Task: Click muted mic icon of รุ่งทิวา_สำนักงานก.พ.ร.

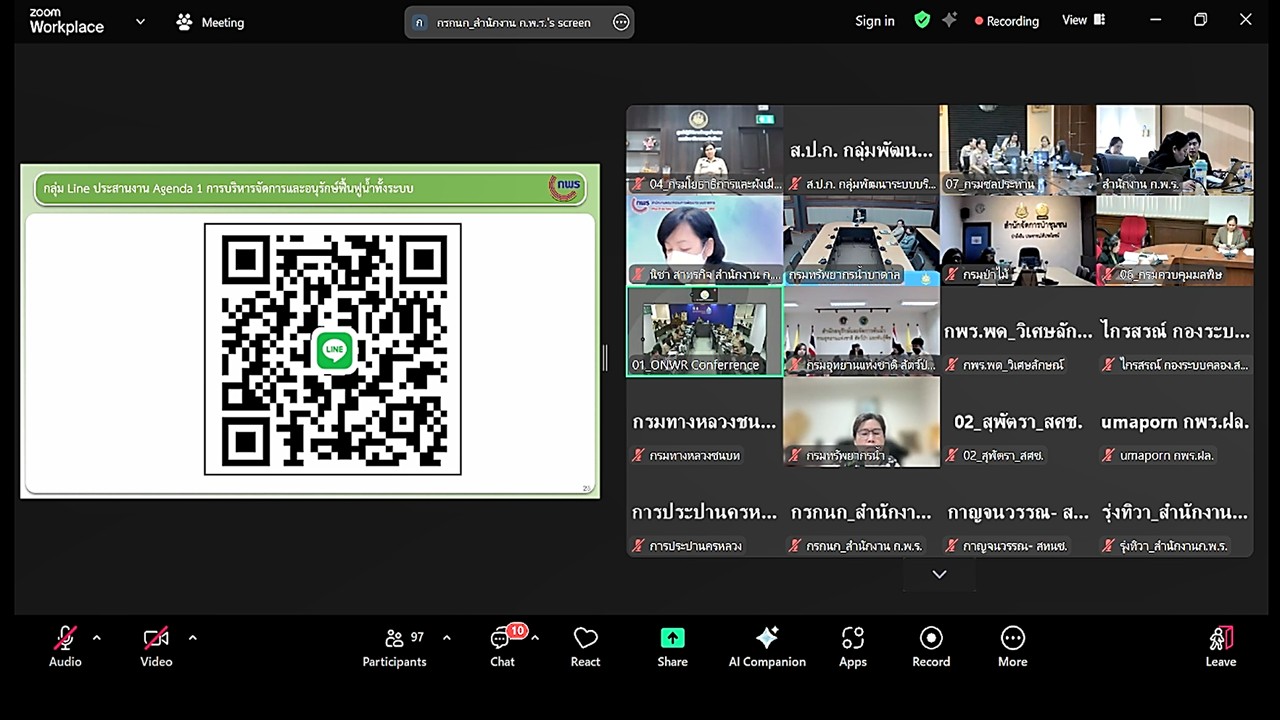Action: [x=1108, y=547]
